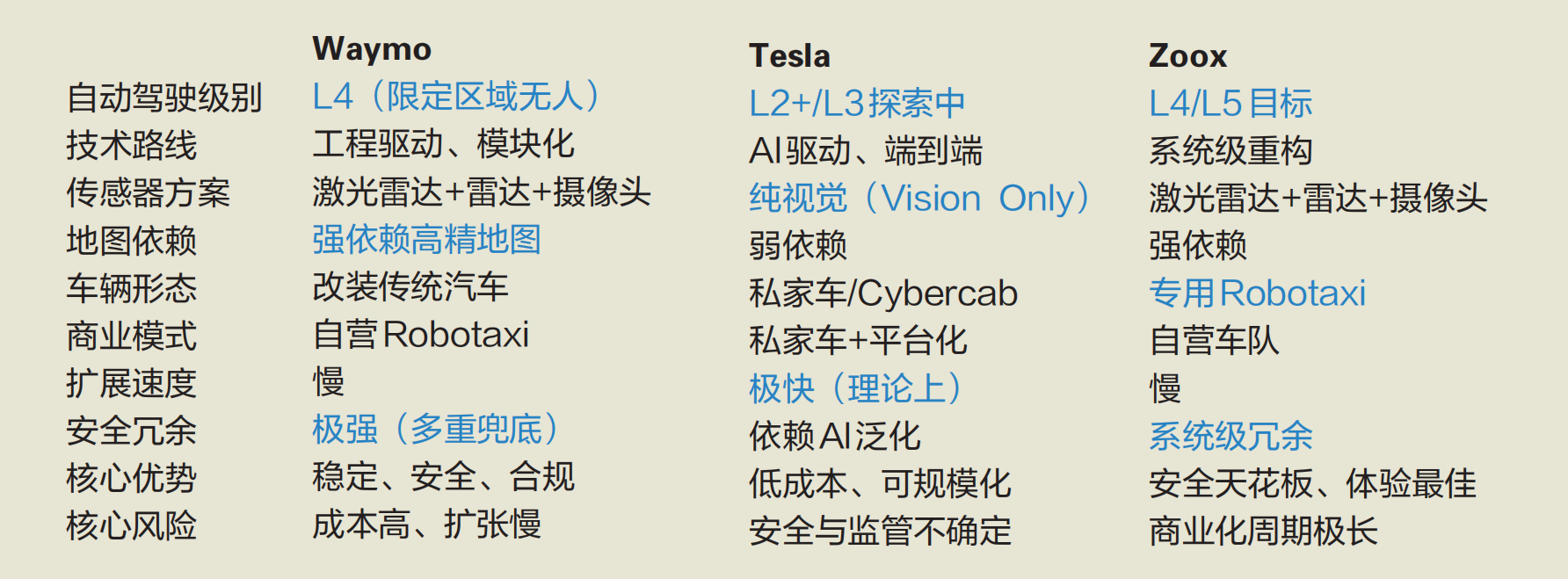
Task: Select the 核心风险 row label
Action: [131, 525]
